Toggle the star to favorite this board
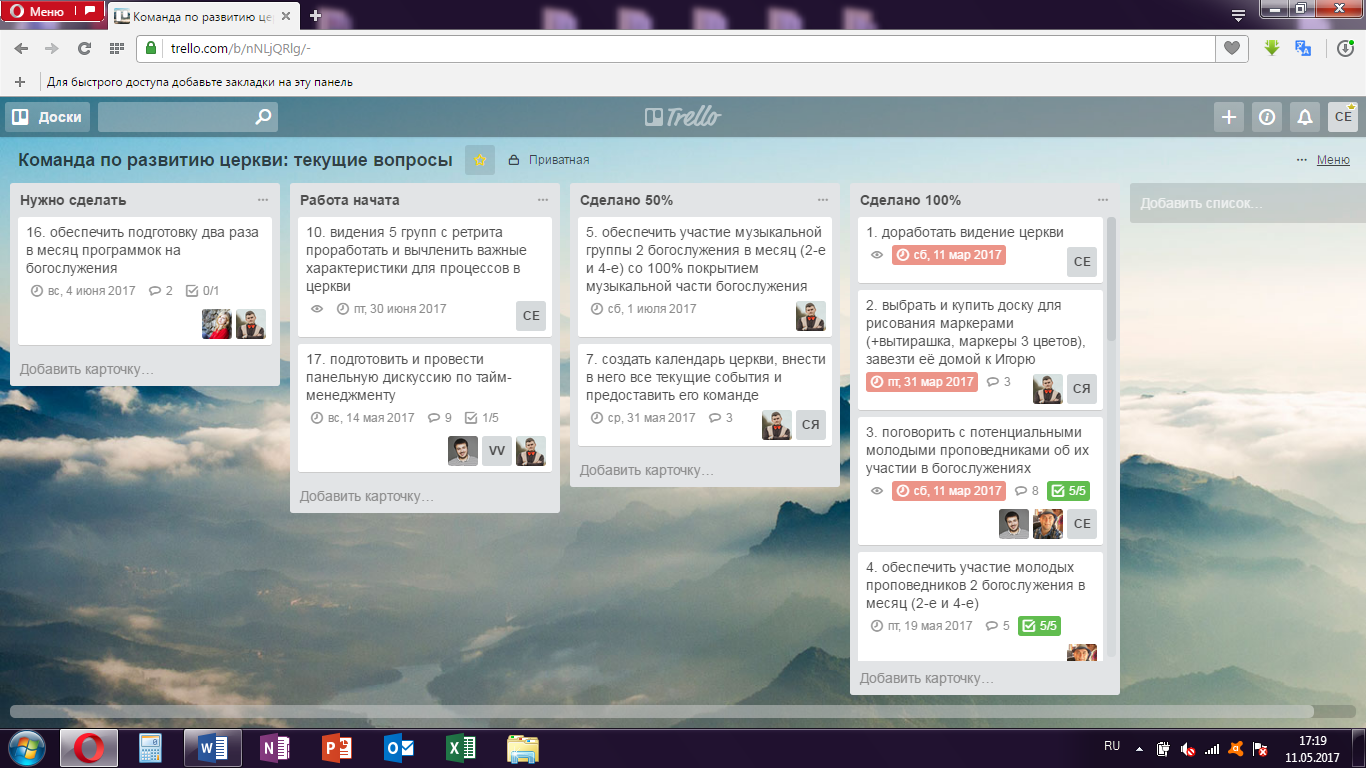The width and height of the screenshot is (1366, 768). (480, 160)
